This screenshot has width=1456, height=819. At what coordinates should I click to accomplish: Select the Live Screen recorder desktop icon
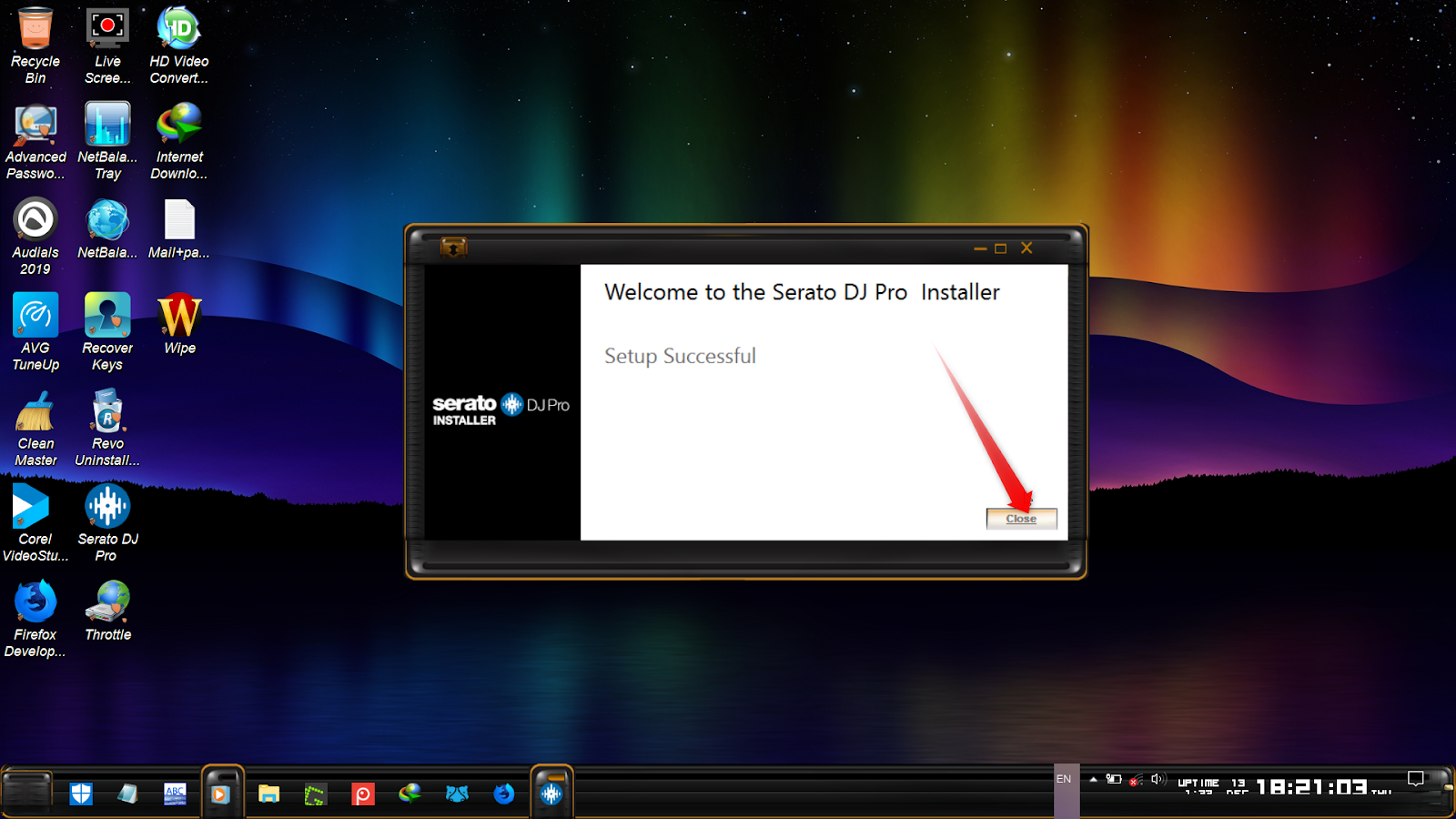(x=107, y=45)
